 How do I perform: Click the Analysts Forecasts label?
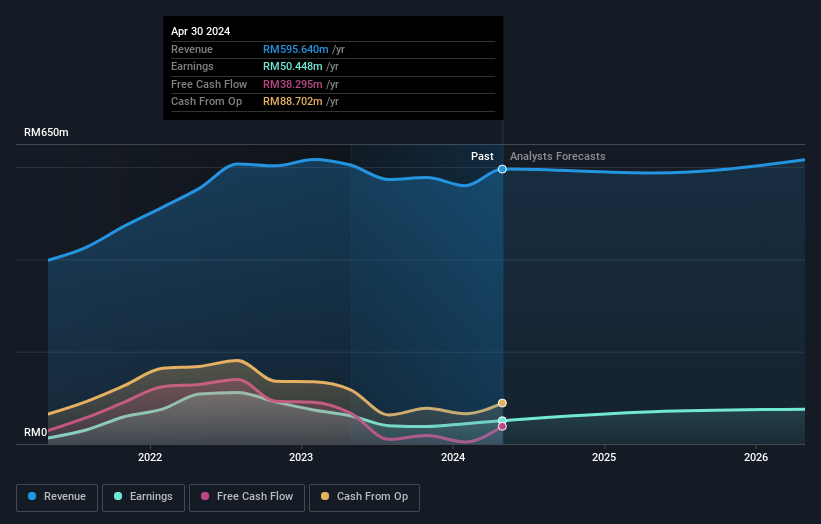click(x=558, y=156)
